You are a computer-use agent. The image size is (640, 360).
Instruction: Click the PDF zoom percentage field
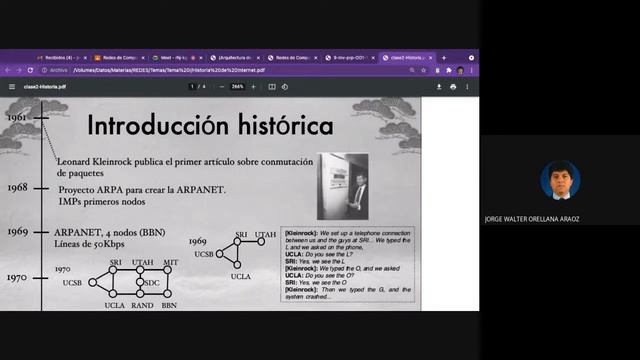238,87
